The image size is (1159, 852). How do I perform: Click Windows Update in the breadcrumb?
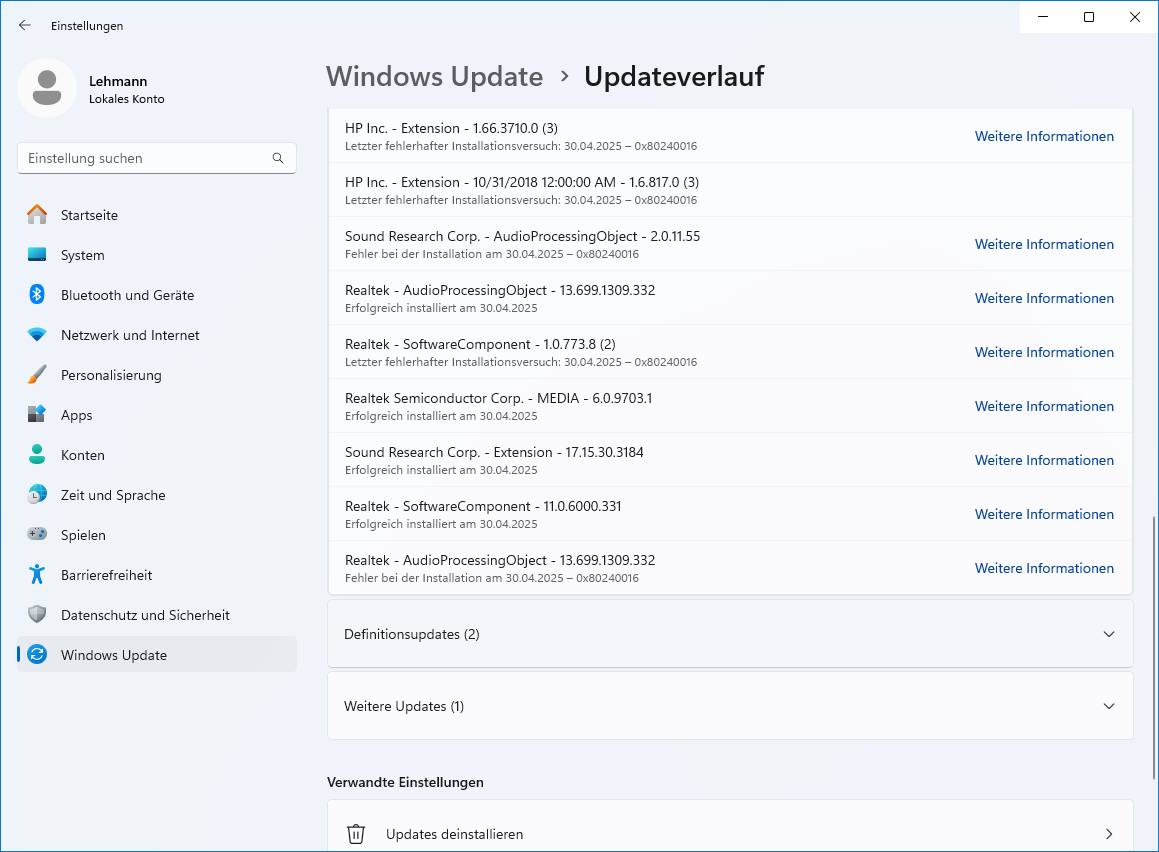[435, 77]
